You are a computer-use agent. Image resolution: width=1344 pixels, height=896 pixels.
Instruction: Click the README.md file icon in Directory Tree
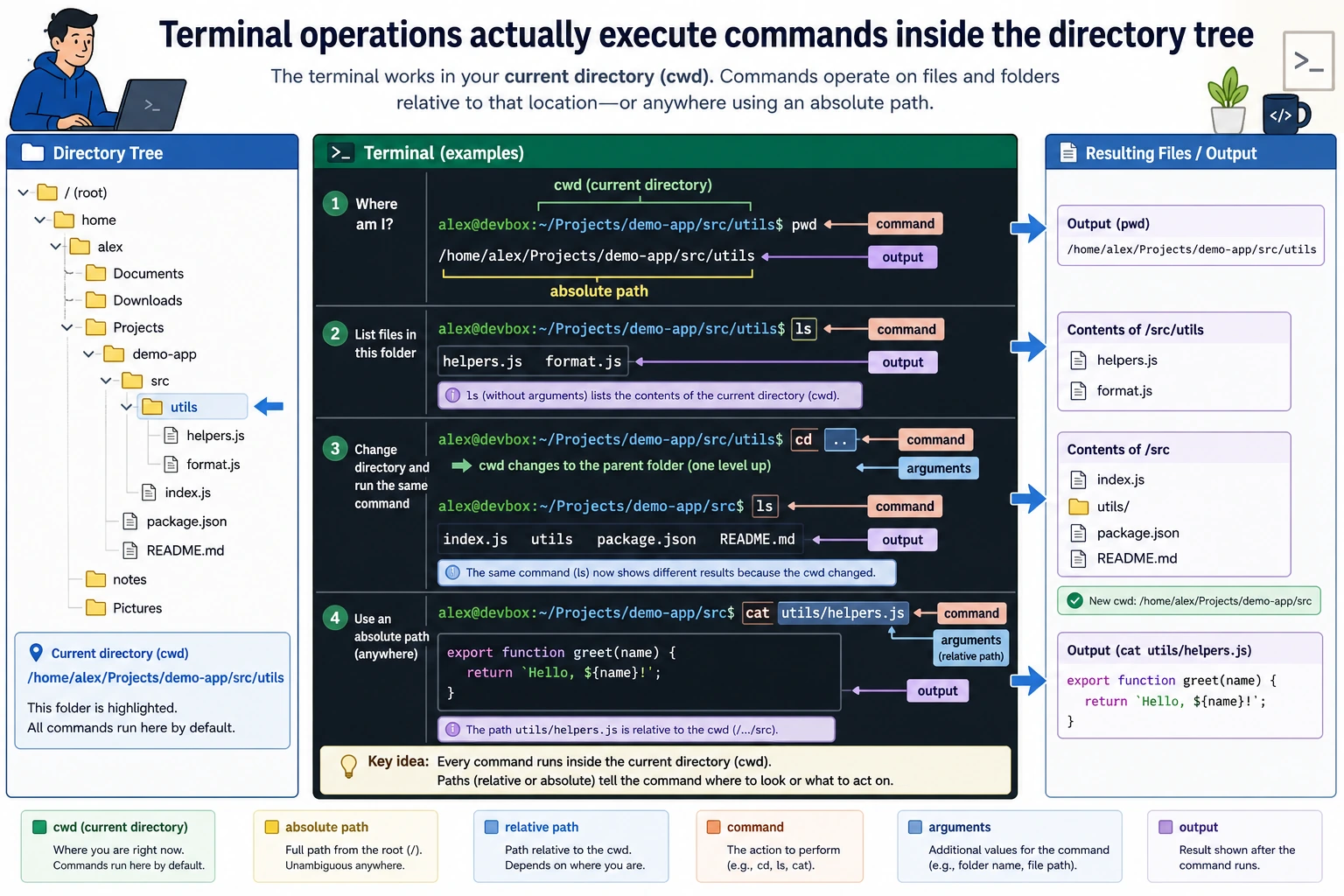(130, 550)
